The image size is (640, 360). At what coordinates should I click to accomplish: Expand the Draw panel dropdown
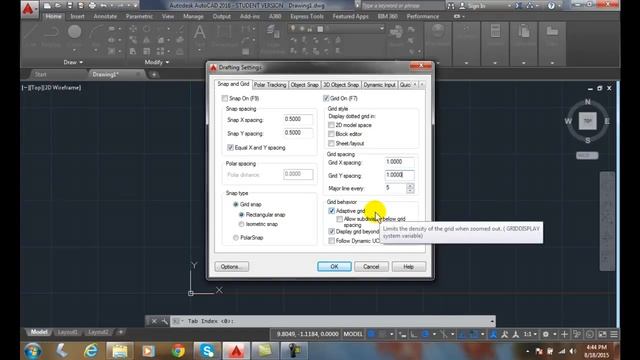coord(73,62)
